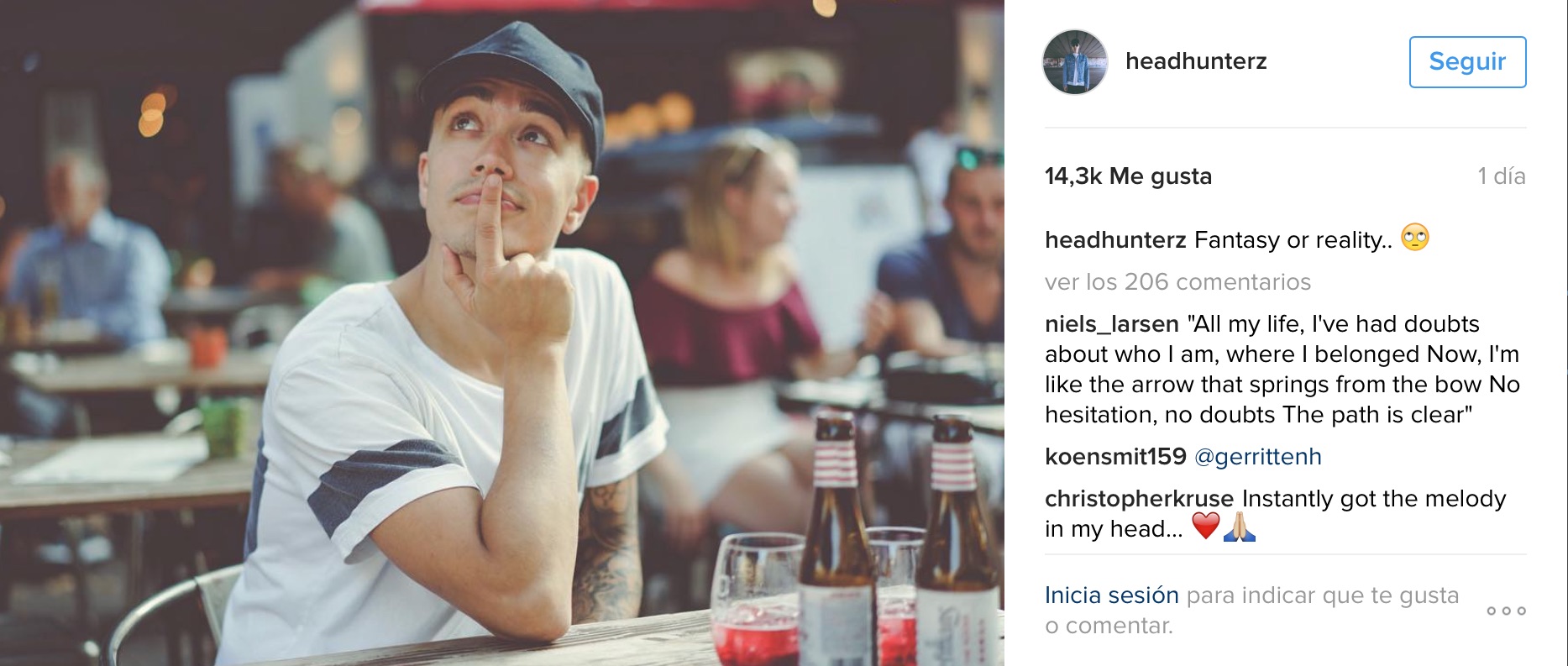
Task: Open koensmit159 commenter profile
Action: (x=1115, y=457)
